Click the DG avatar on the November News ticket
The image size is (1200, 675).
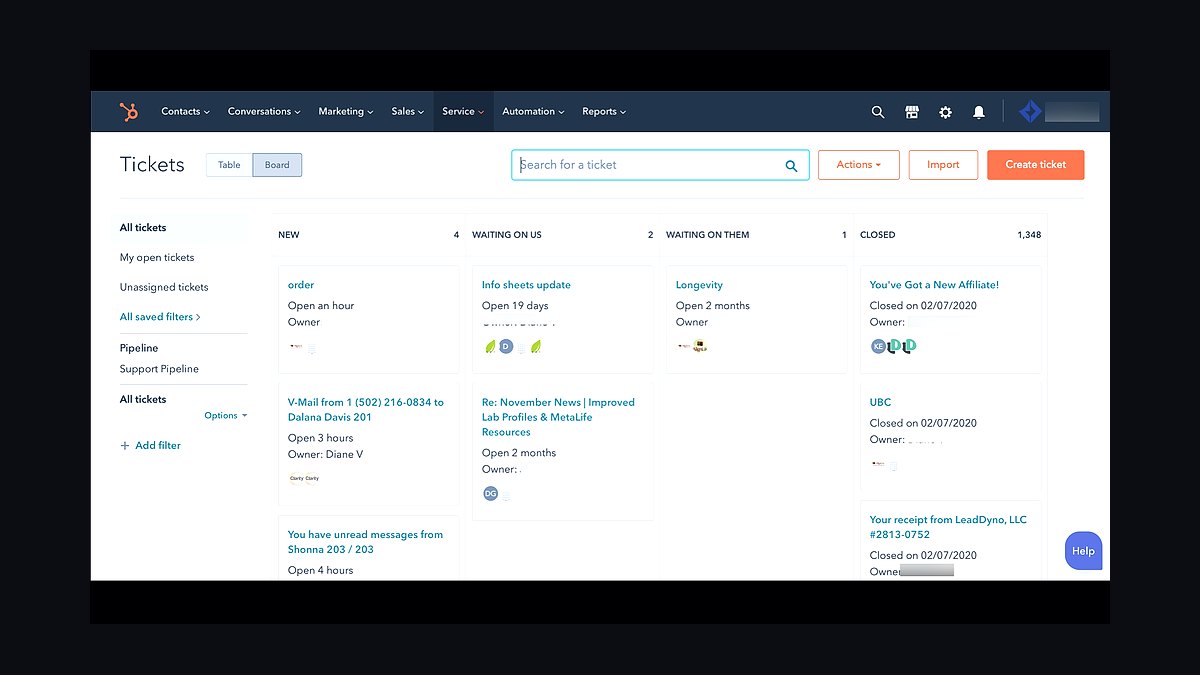(490, 493)
